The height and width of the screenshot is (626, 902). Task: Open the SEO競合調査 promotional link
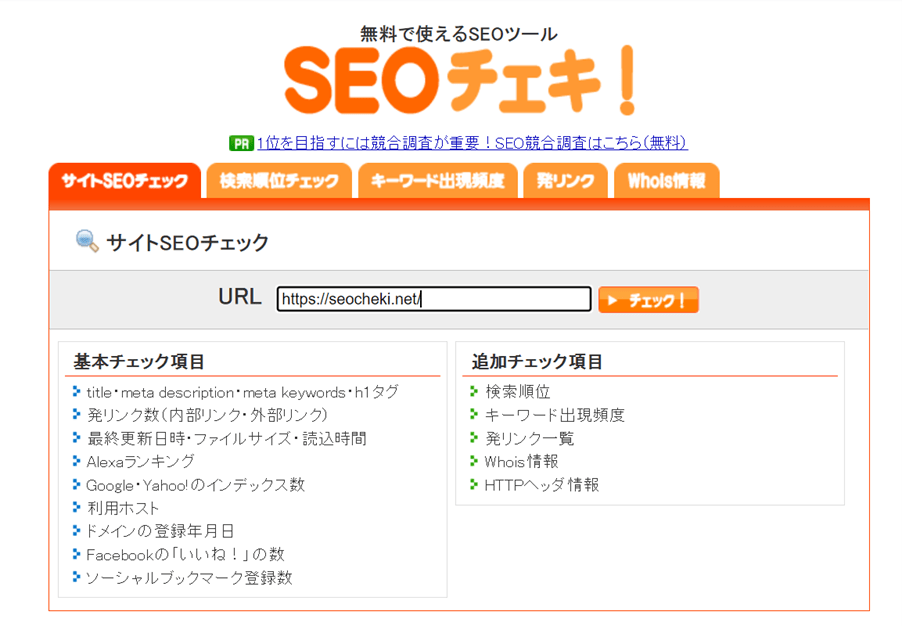coord(472,143)
